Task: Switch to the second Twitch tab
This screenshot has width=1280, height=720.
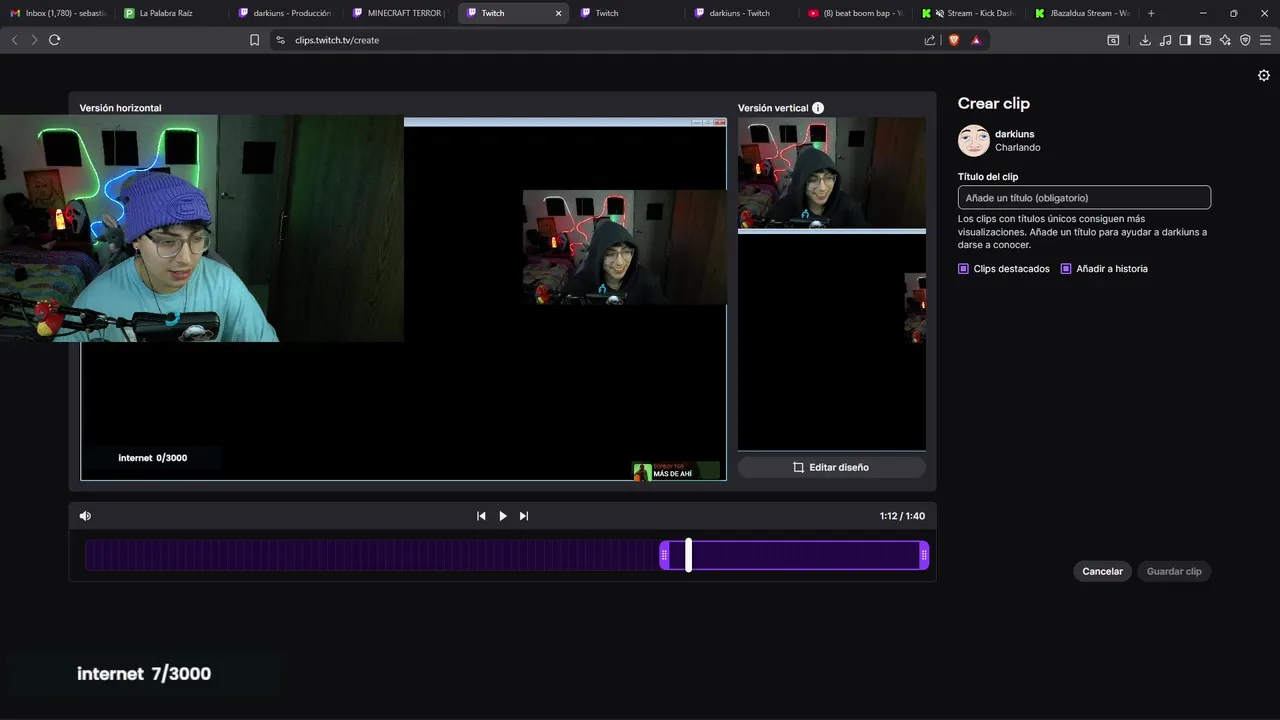Action: pyautogui.click(x=626, y=13)
